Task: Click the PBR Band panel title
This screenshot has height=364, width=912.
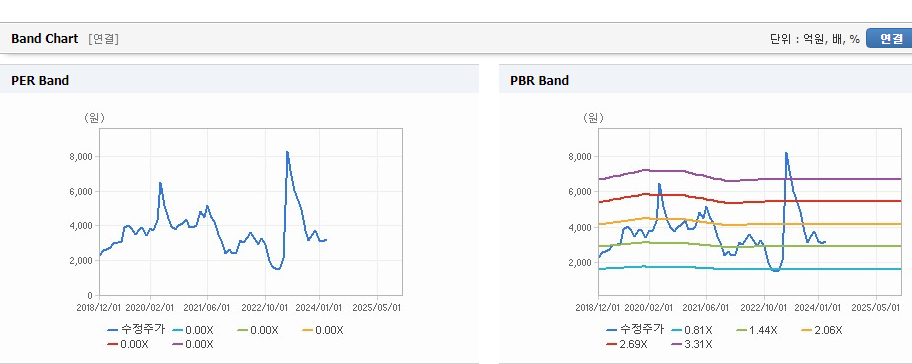Action: pos(539,81)
